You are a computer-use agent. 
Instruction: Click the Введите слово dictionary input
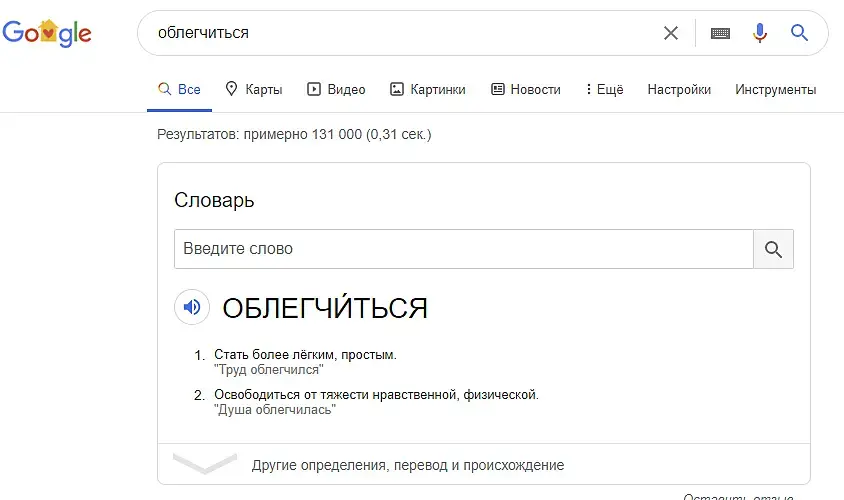tap(463, 249)
